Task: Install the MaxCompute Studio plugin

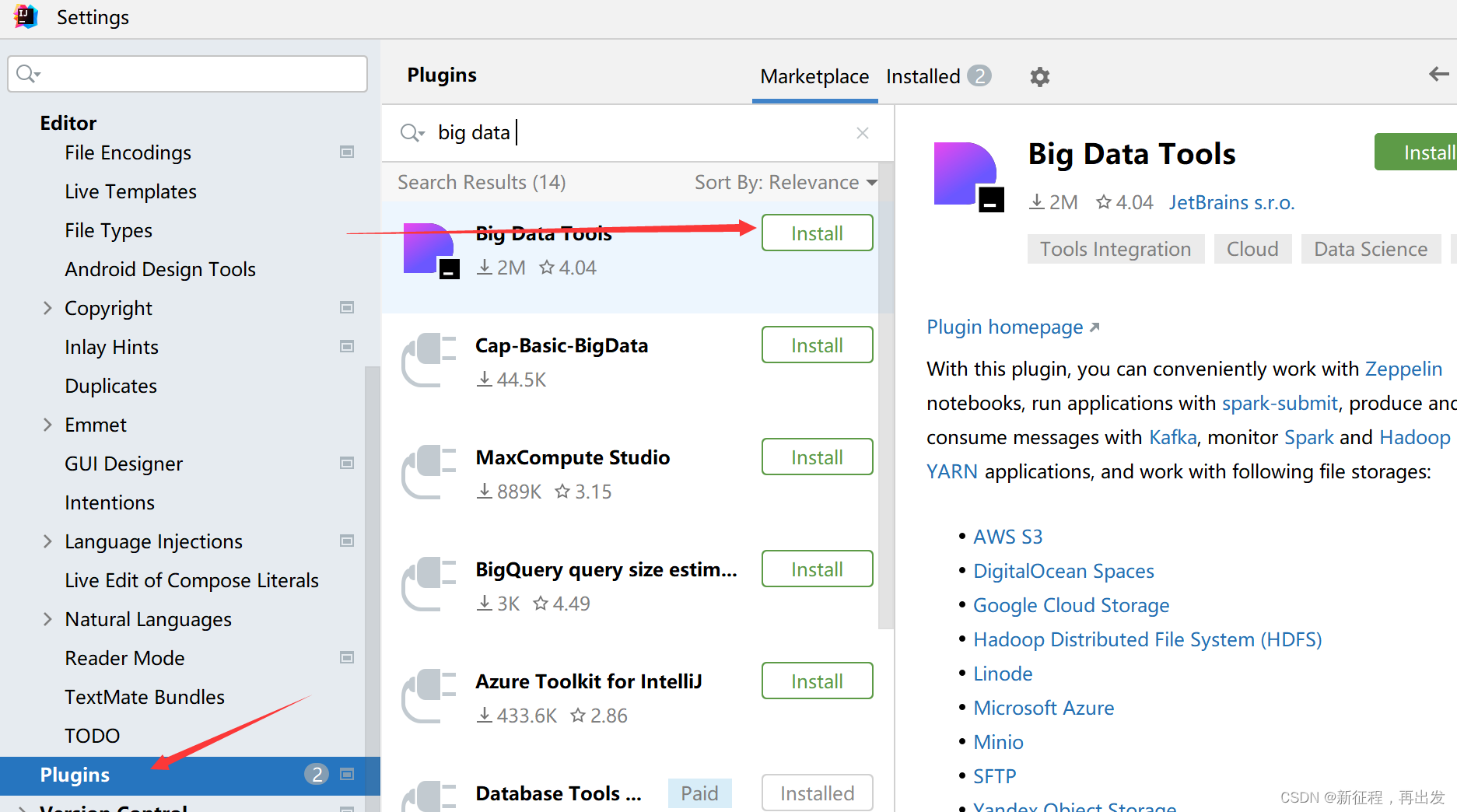Action: click(x=817, y=457)
